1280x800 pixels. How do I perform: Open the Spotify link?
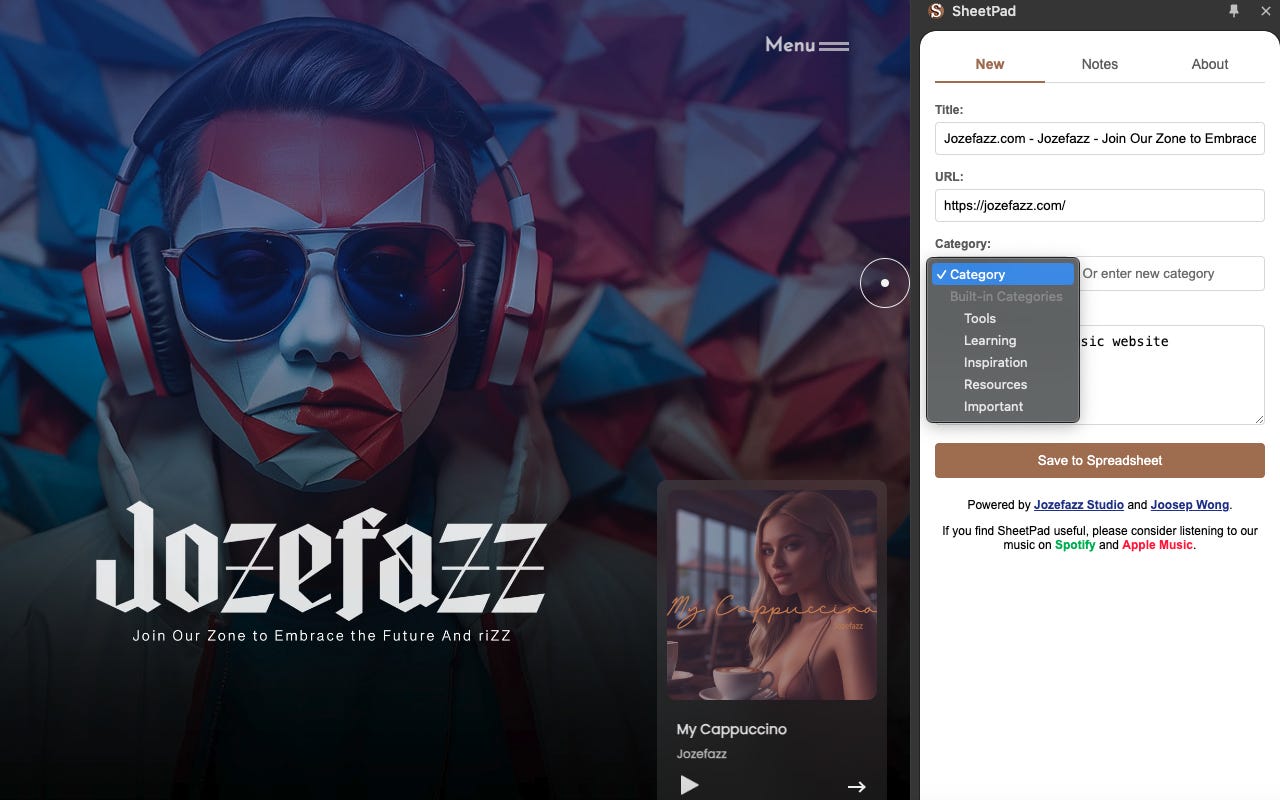pos(1075,545)
